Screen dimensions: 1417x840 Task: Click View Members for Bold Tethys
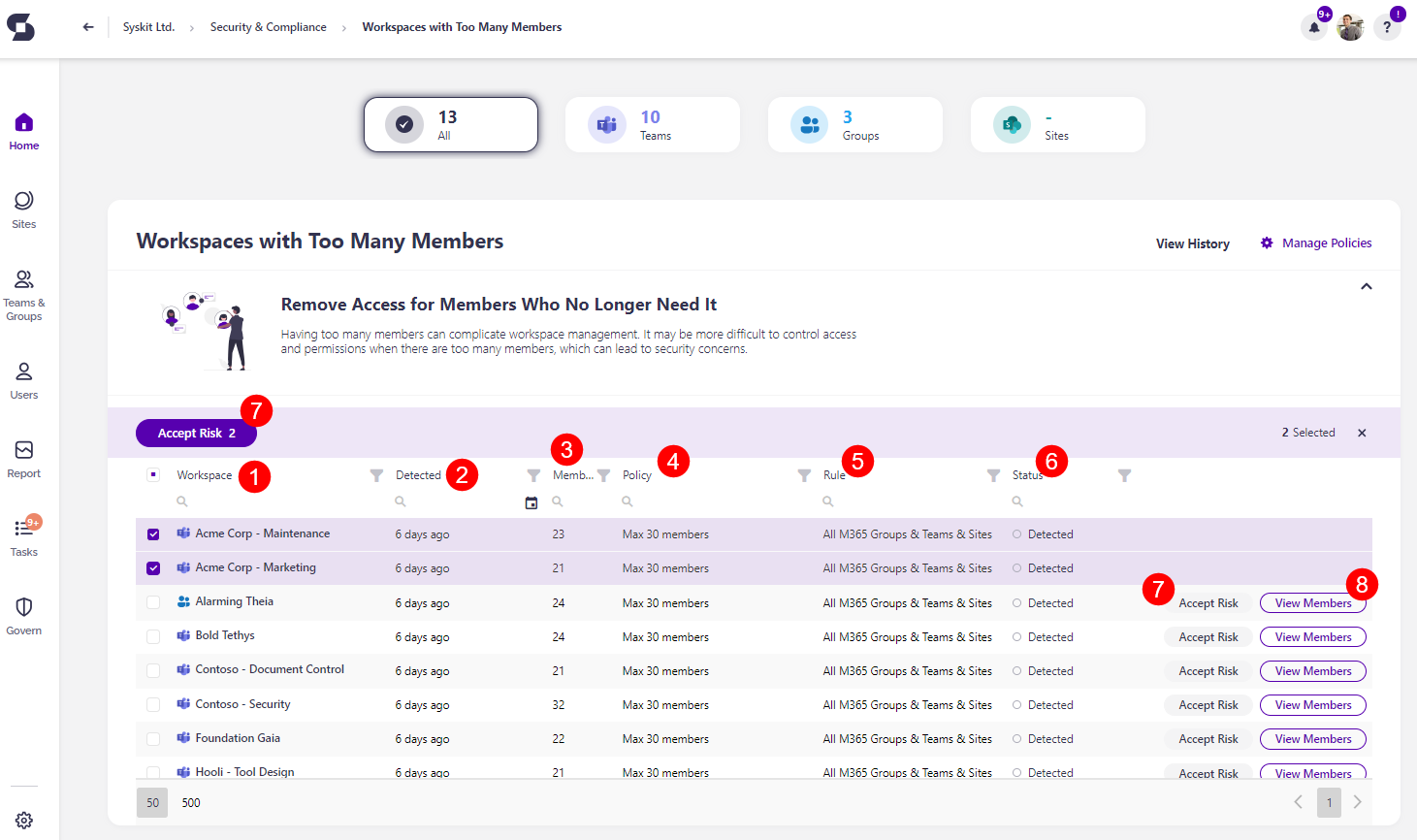click(x=1312, y=637)
